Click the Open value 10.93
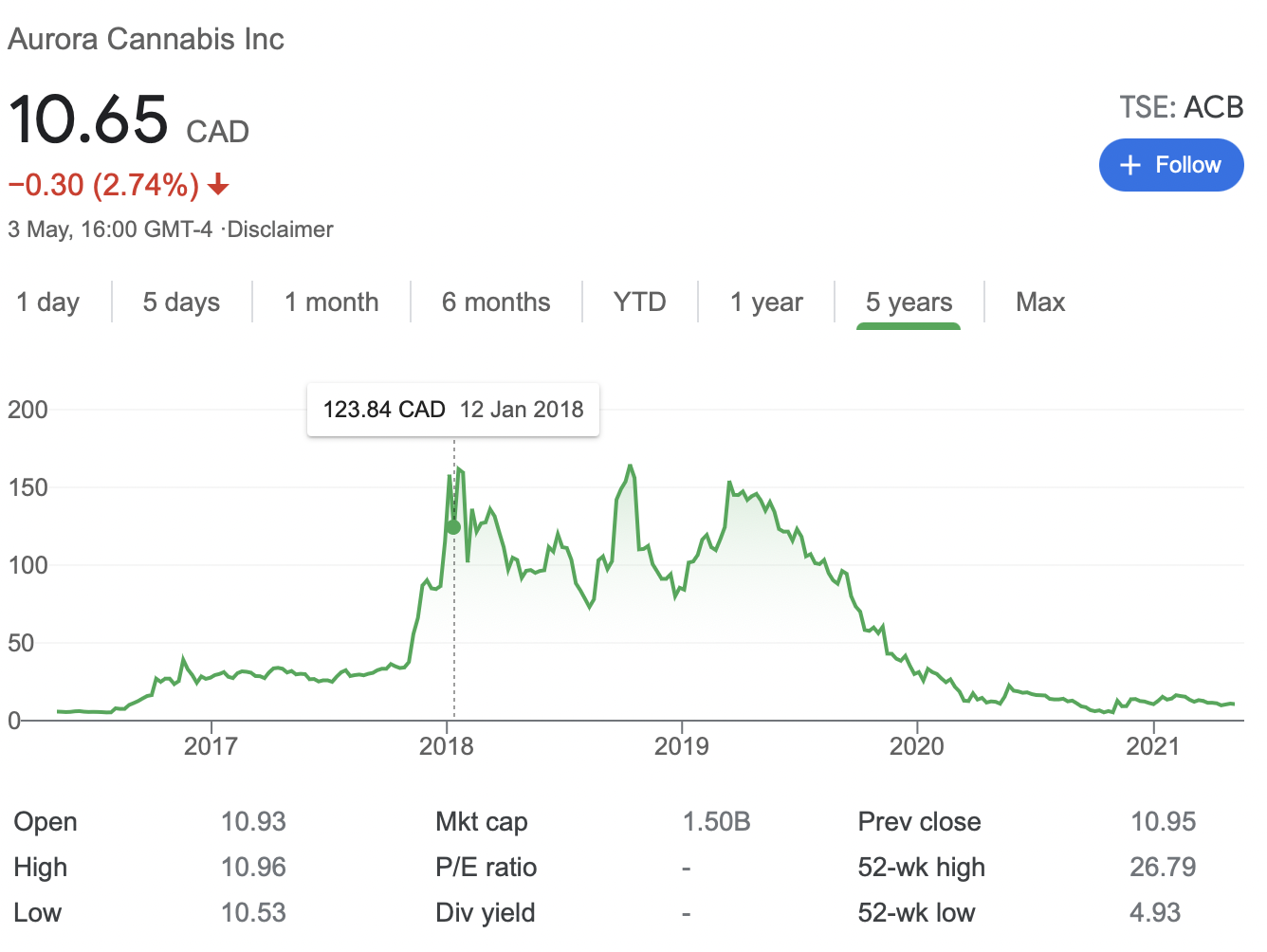This screenshot has width=1267, height=952. click(253, 821)
